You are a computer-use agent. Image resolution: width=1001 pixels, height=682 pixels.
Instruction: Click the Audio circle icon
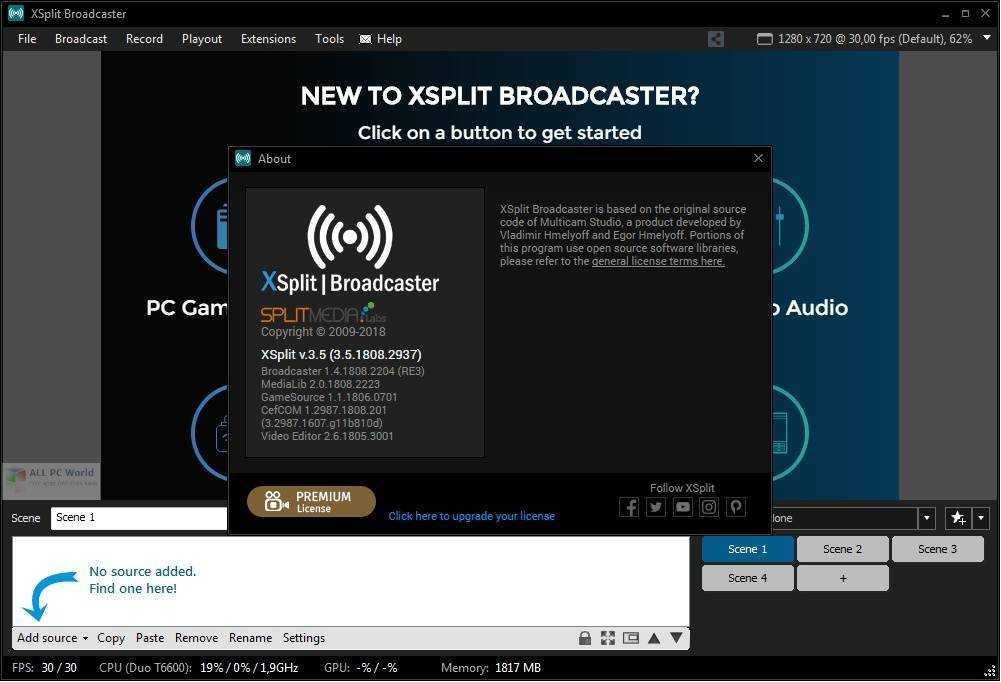point(790,225)
